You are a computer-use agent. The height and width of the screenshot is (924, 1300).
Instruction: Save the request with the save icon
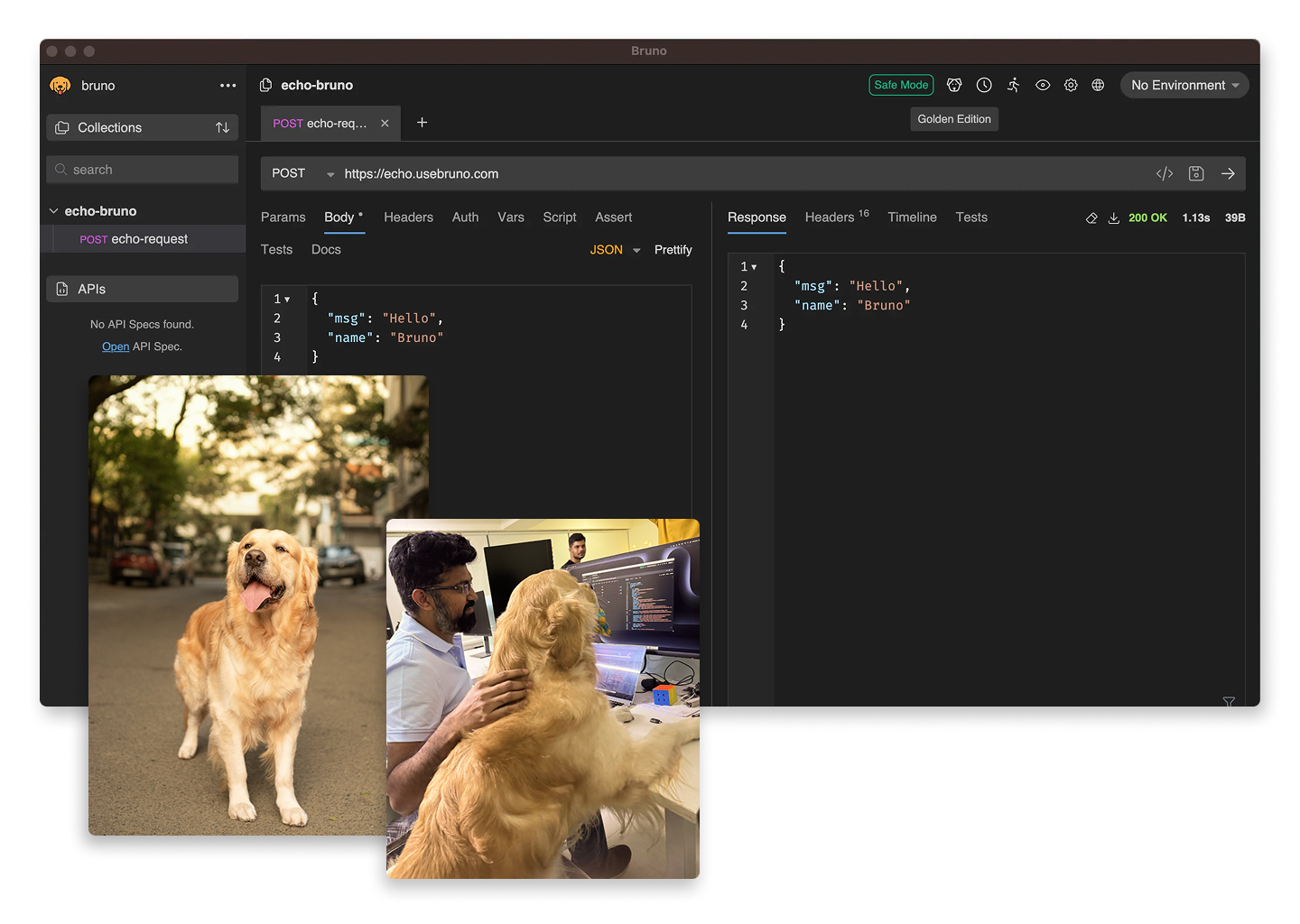pos(1196,173)
